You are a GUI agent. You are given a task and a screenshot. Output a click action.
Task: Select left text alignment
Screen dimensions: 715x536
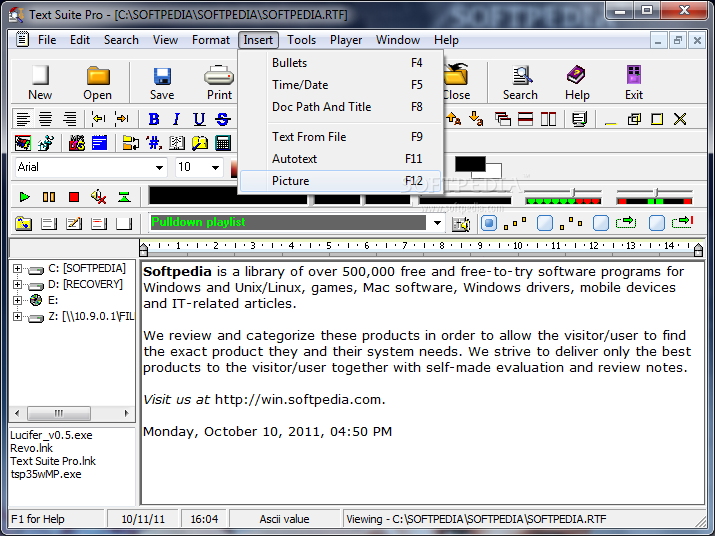point(23,119)
